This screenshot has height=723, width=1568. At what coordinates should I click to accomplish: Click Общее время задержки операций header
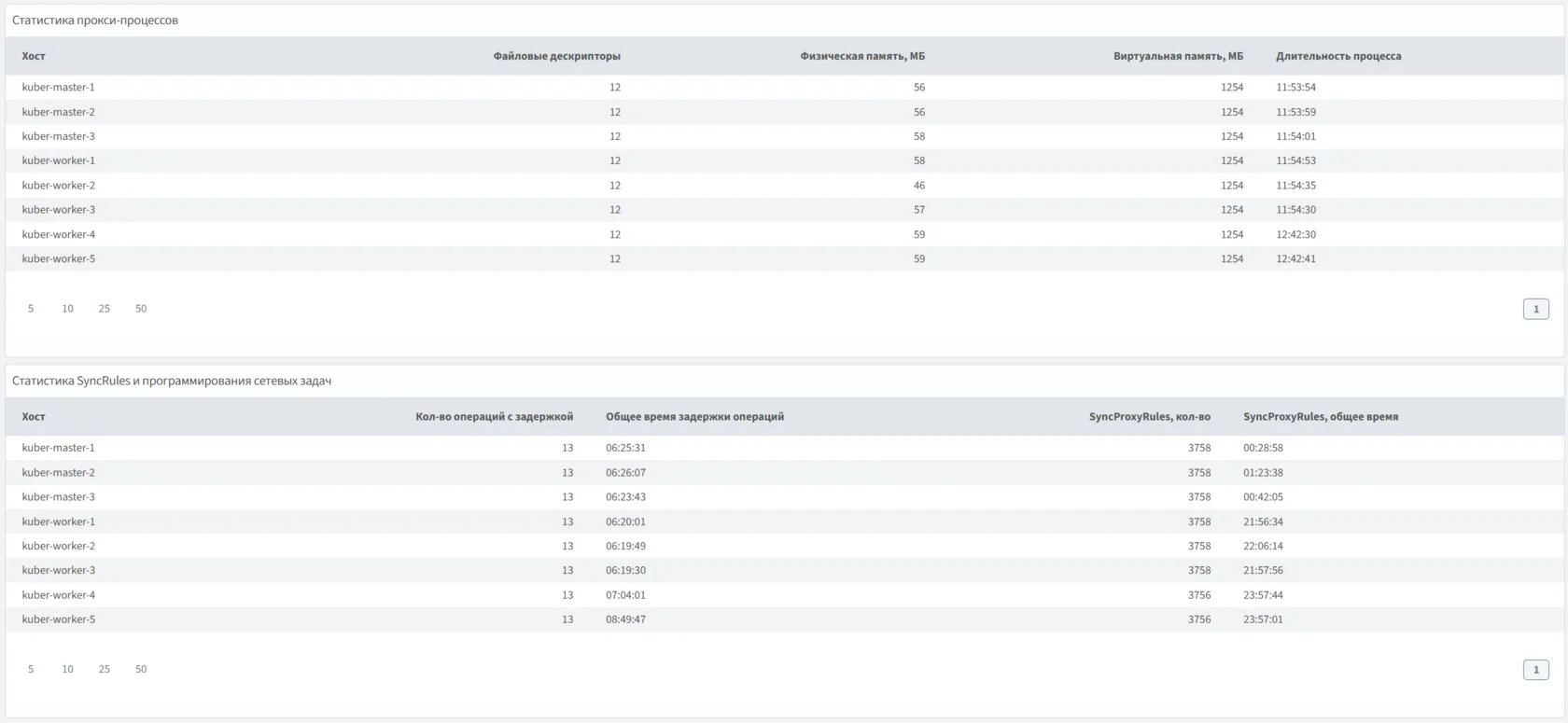(694, 417)
